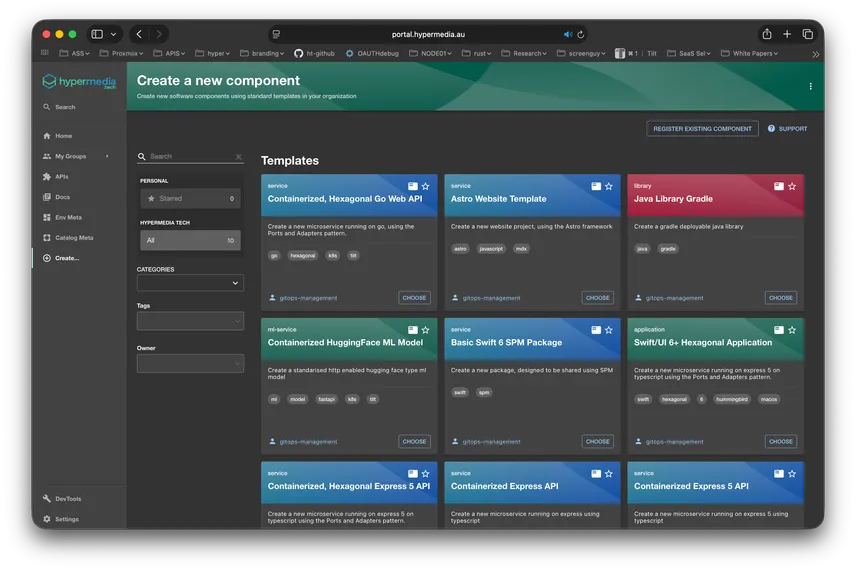Star the Basic Swift 6 SPM Package template
Image resolution: width=856 pixels, height=570 pixels.
coord(609,330)
